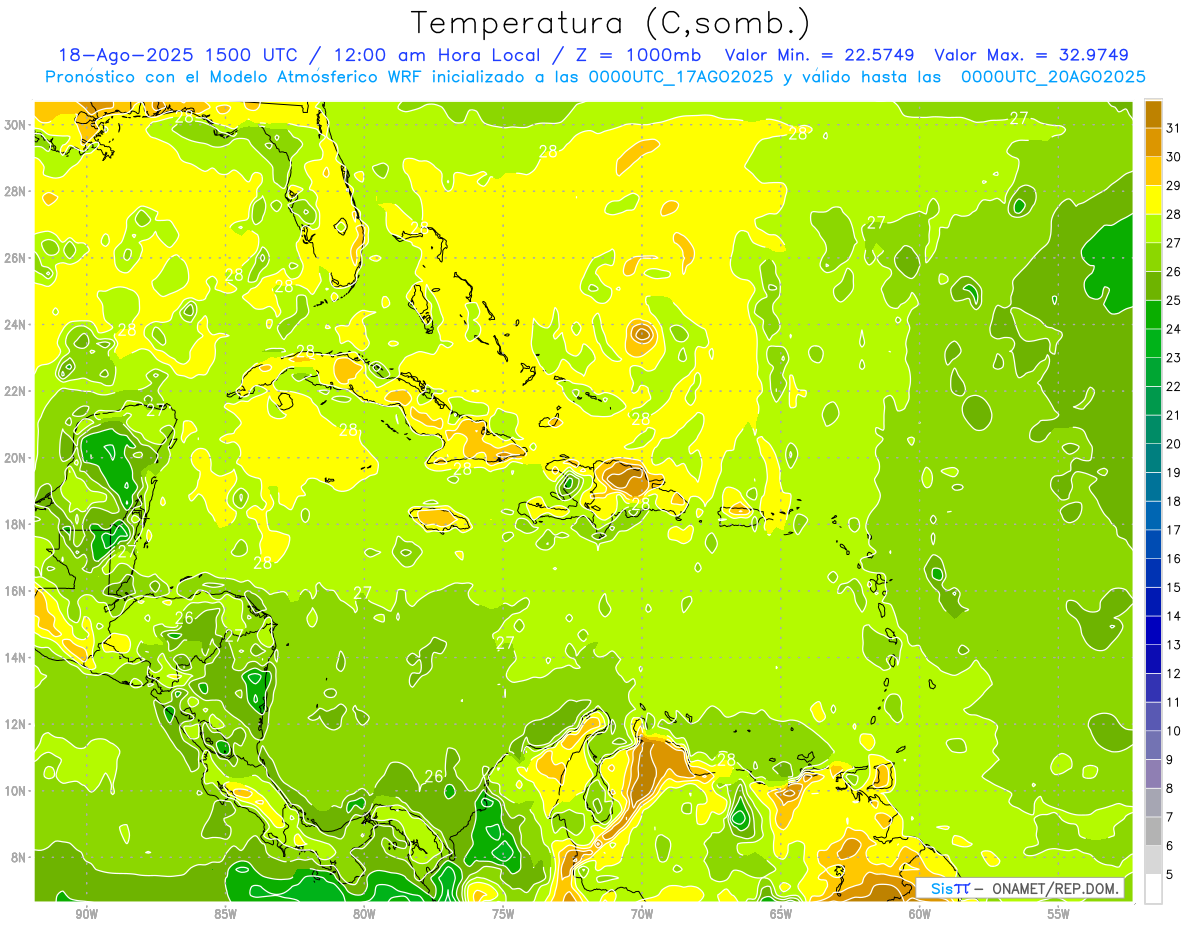Select the 18N latitude axis label
The image size is (1200, 927).
13,524
